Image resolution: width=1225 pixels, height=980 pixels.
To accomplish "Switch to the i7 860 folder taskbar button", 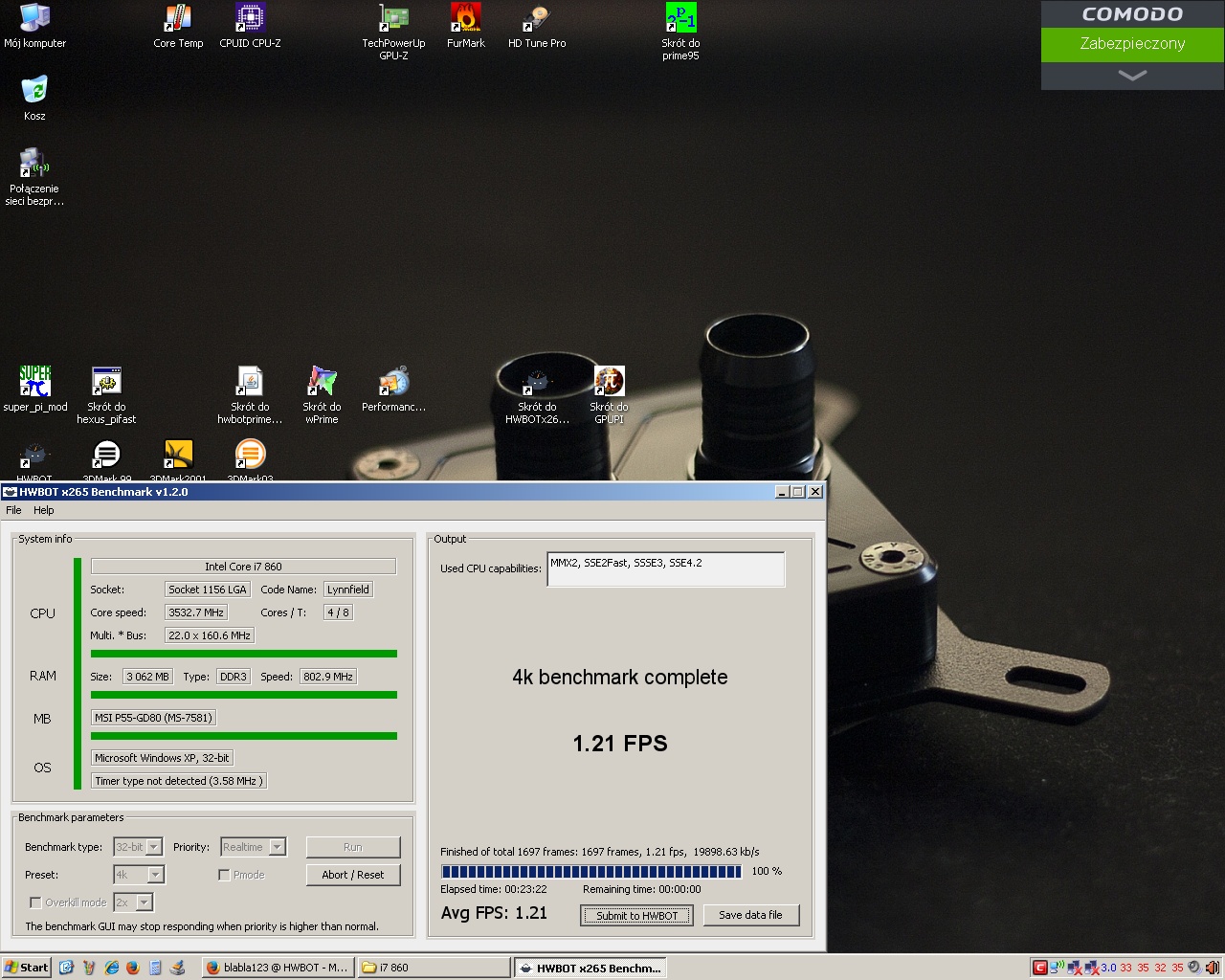I will point(434,968).
